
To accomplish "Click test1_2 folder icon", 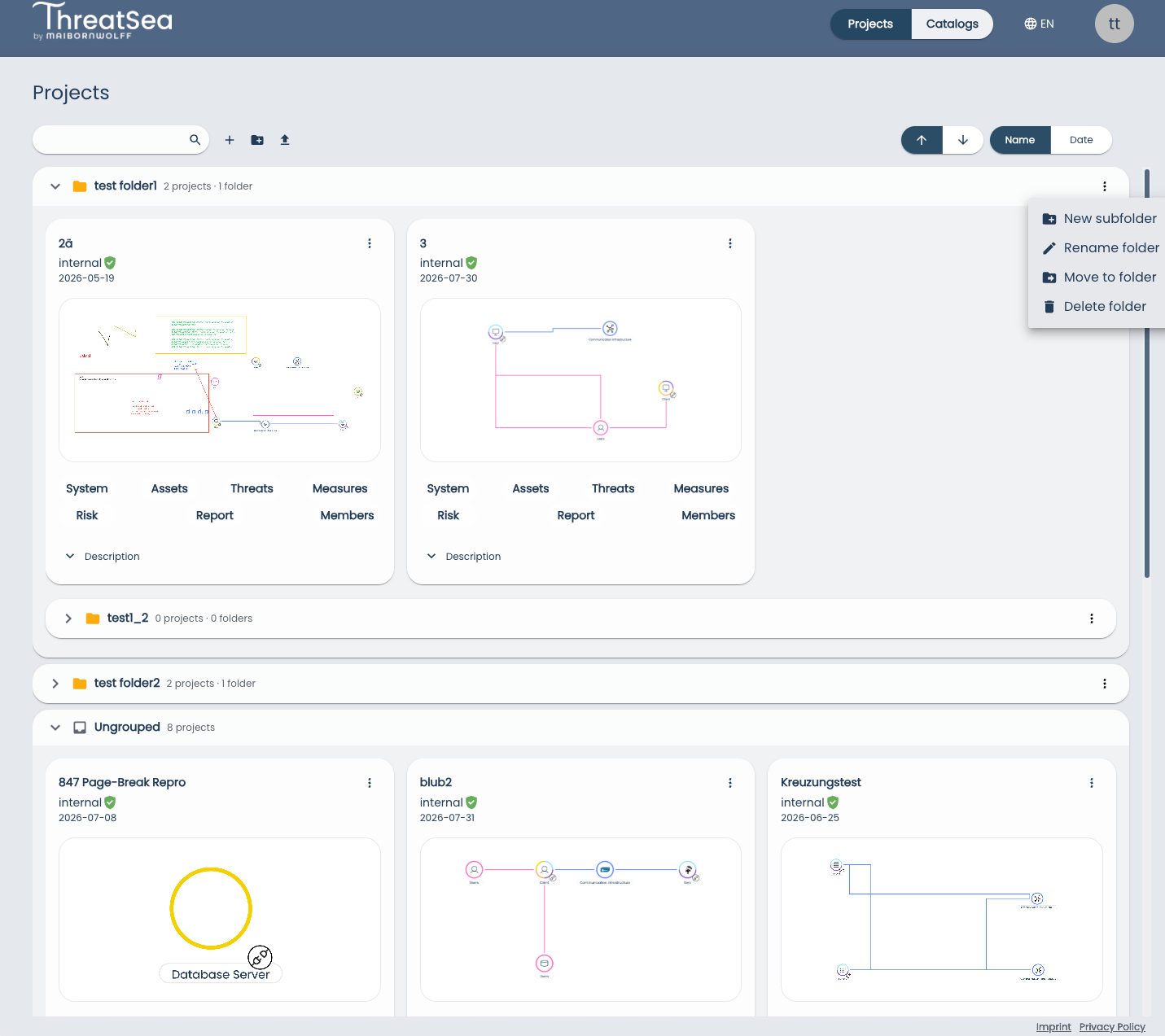I will point(93,619).
